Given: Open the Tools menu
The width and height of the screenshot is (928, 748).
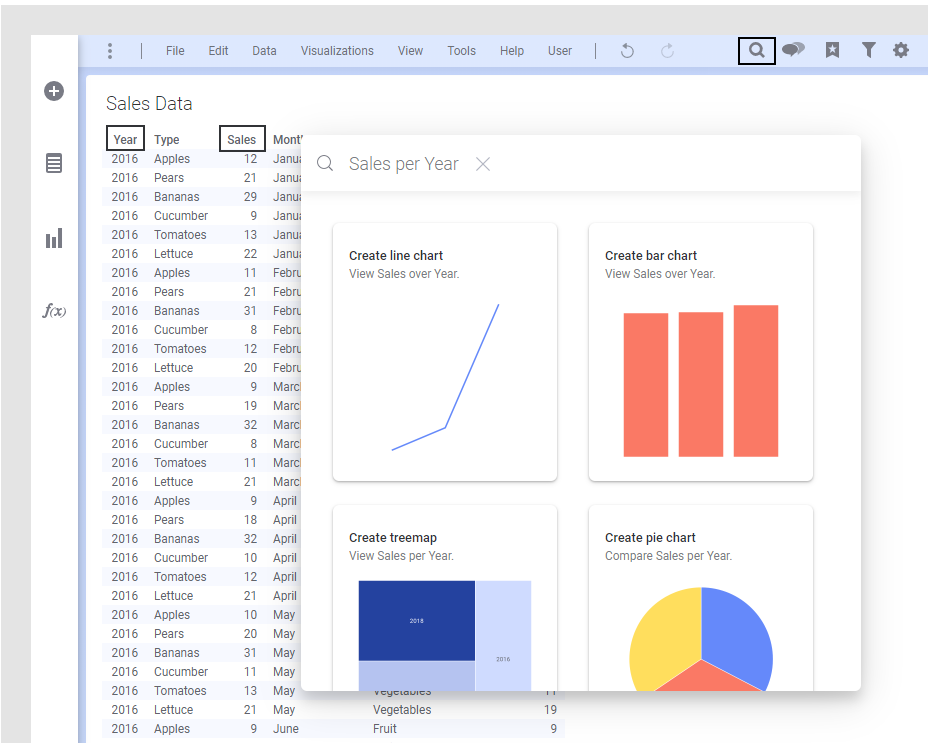Looking at the screenshot, I should (x=461, y=51).
